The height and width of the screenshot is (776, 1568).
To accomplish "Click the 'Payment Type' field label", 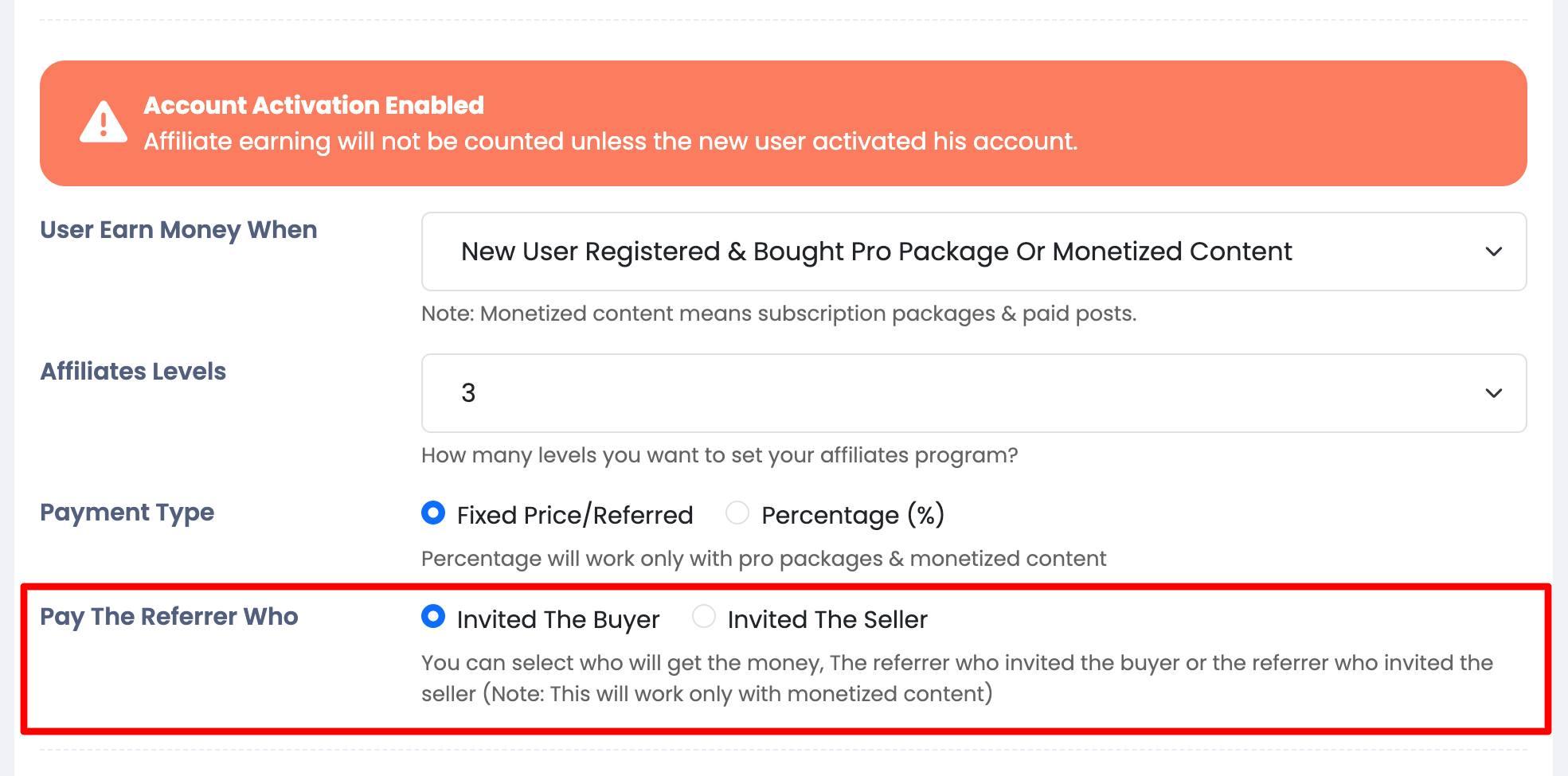I will click(127, 513).
